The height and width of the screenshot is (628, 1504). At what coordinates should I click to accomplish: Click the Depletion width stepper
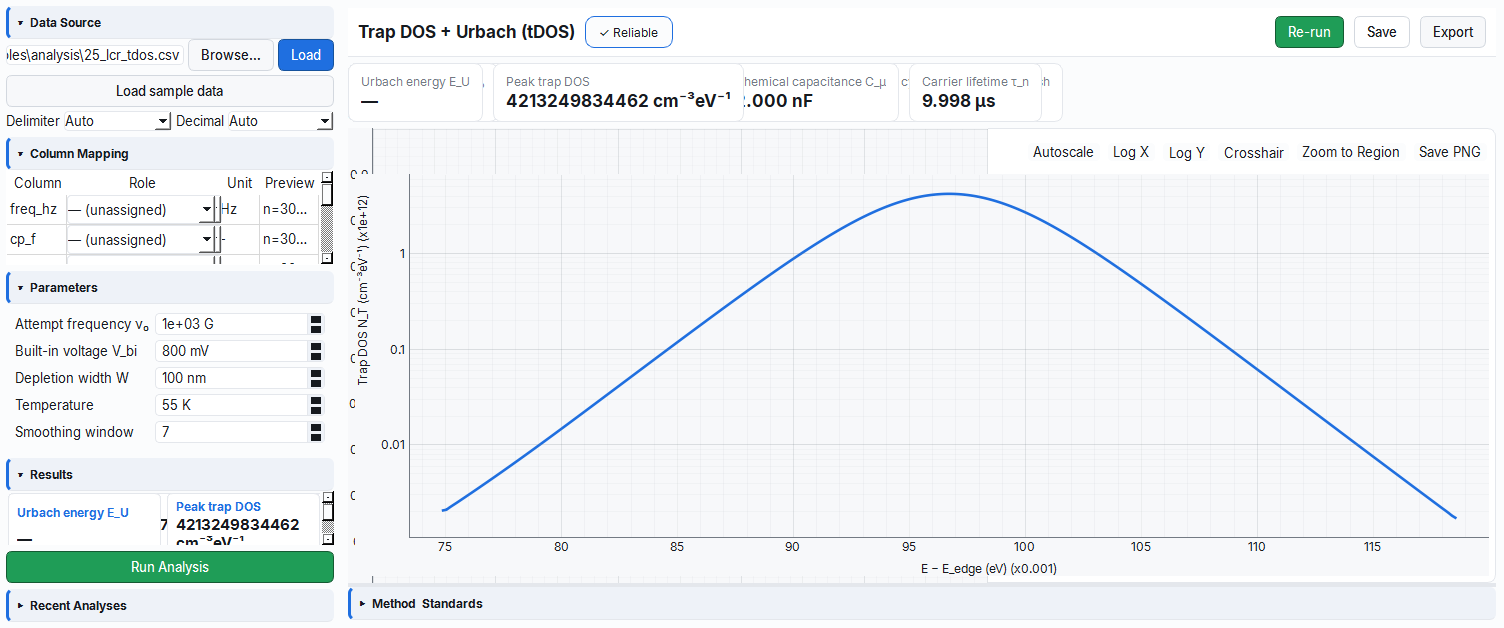(316, 378)
